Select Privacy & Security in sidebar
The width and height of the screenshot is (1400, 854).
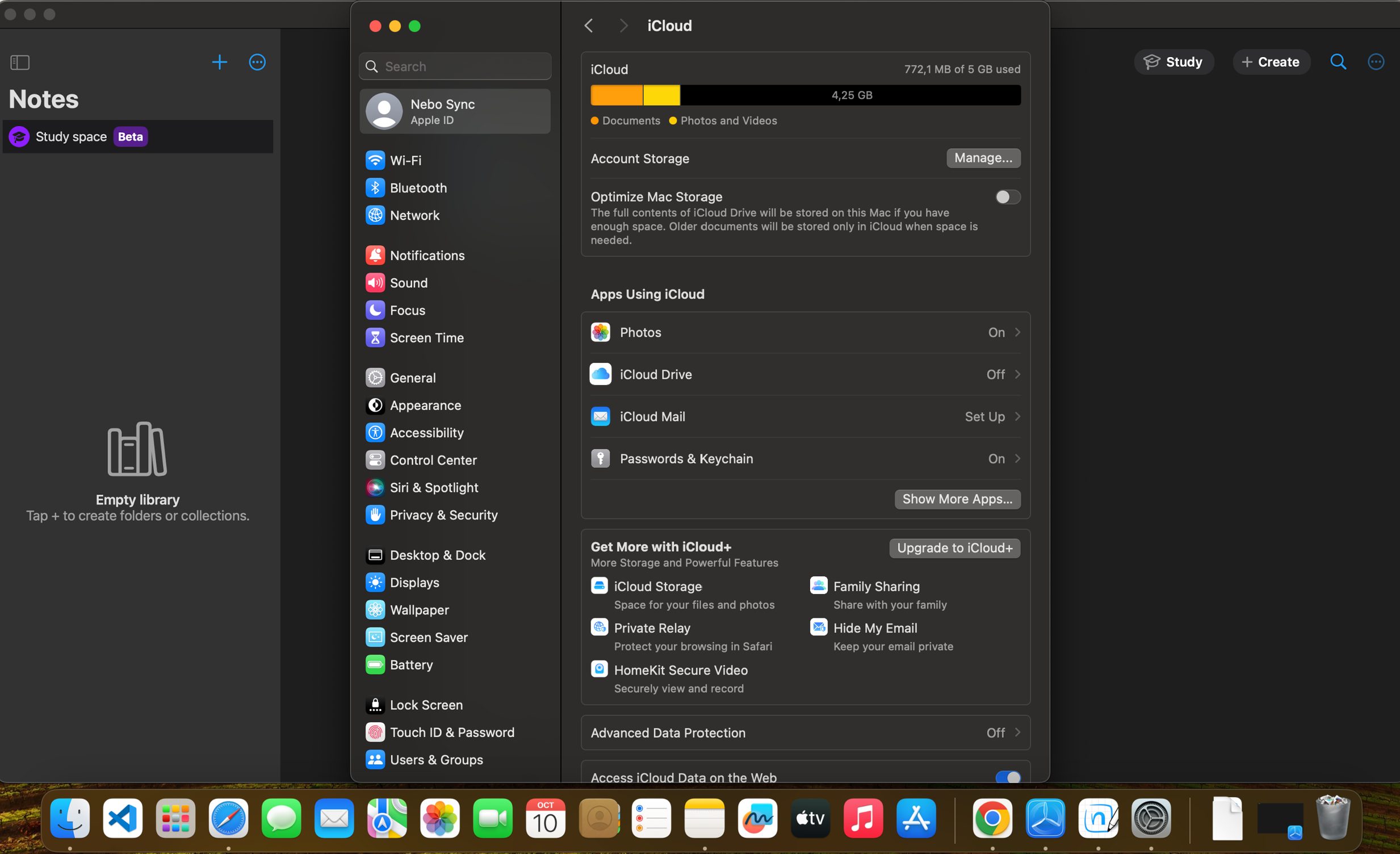[x=443, y=515]
